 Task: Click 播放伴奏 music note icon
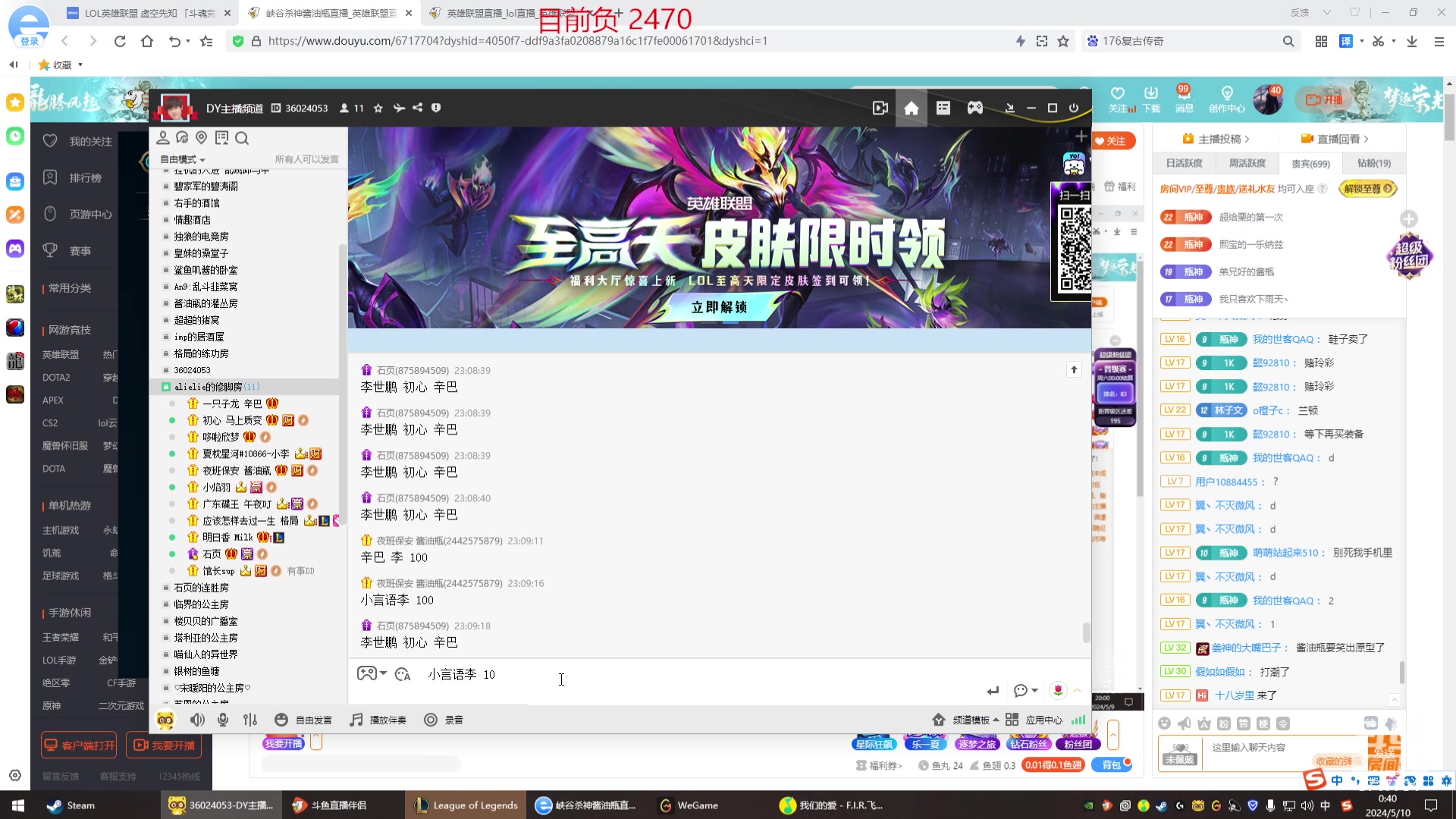click(356, 720)
